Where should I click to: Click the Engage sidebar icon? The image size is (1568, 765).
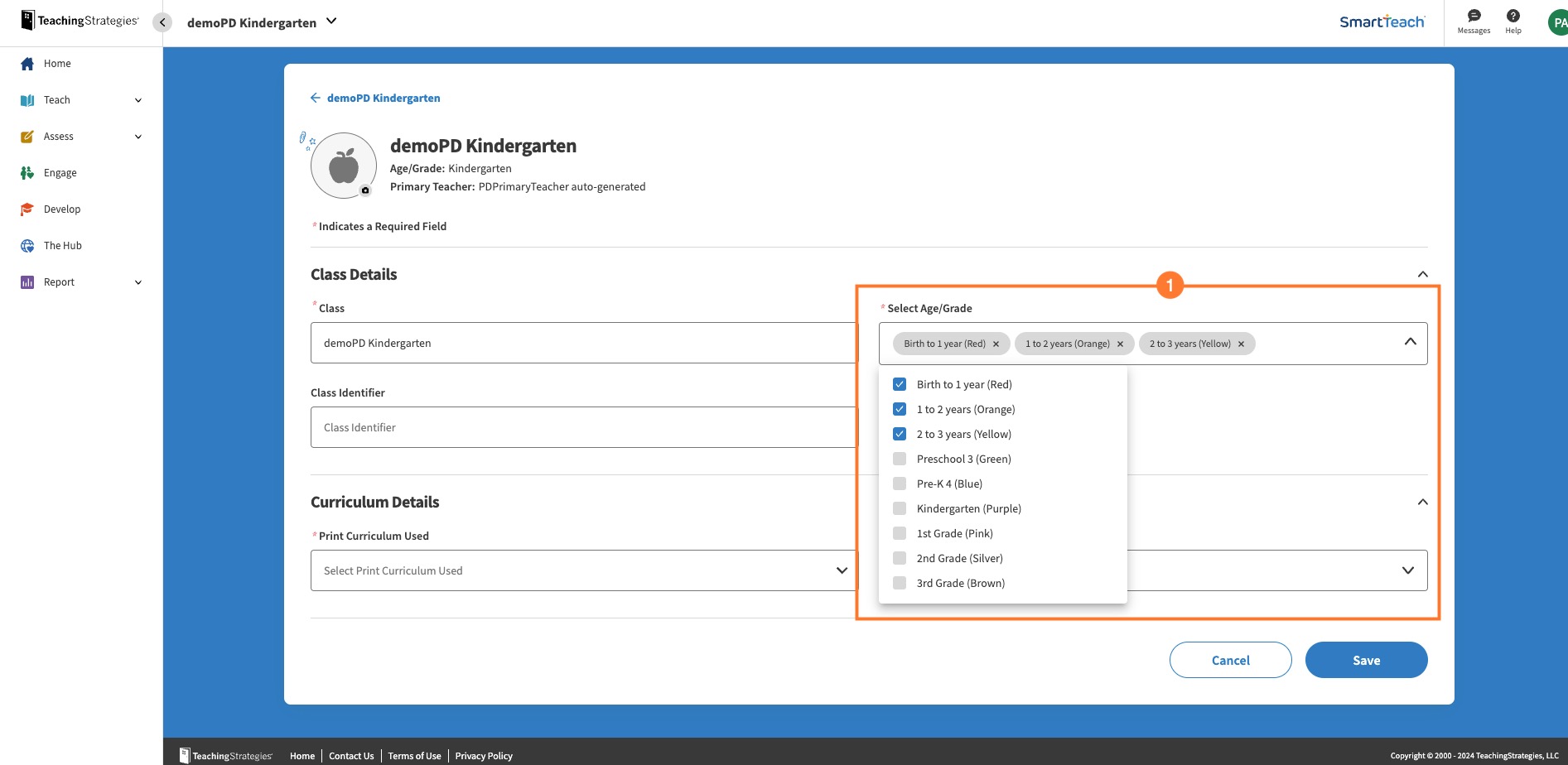(x=27, y=173)
